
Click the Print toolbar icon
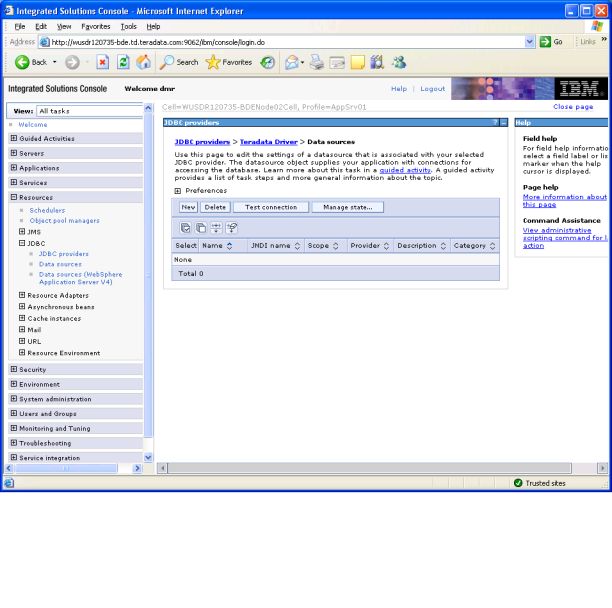click(x=317, y=62)
